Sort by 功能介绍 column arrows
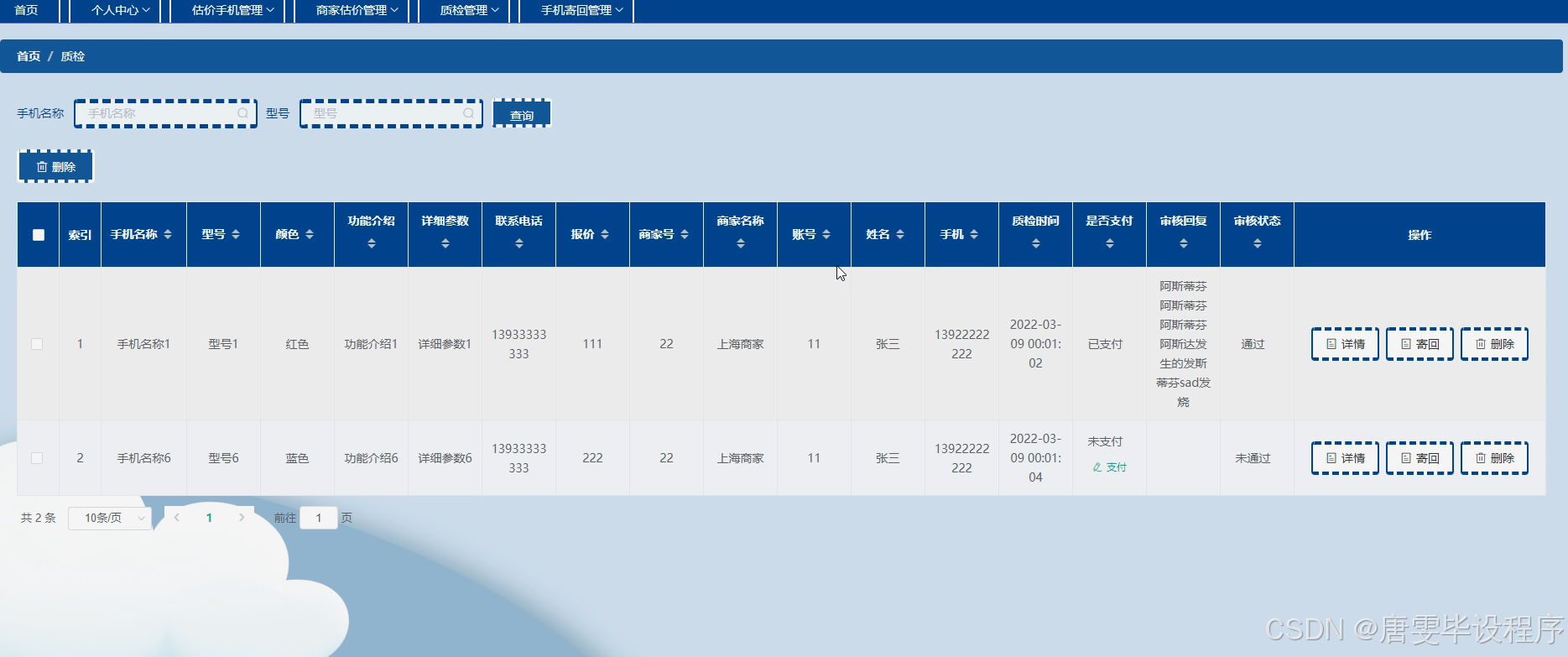 click(x=372, y=243)
